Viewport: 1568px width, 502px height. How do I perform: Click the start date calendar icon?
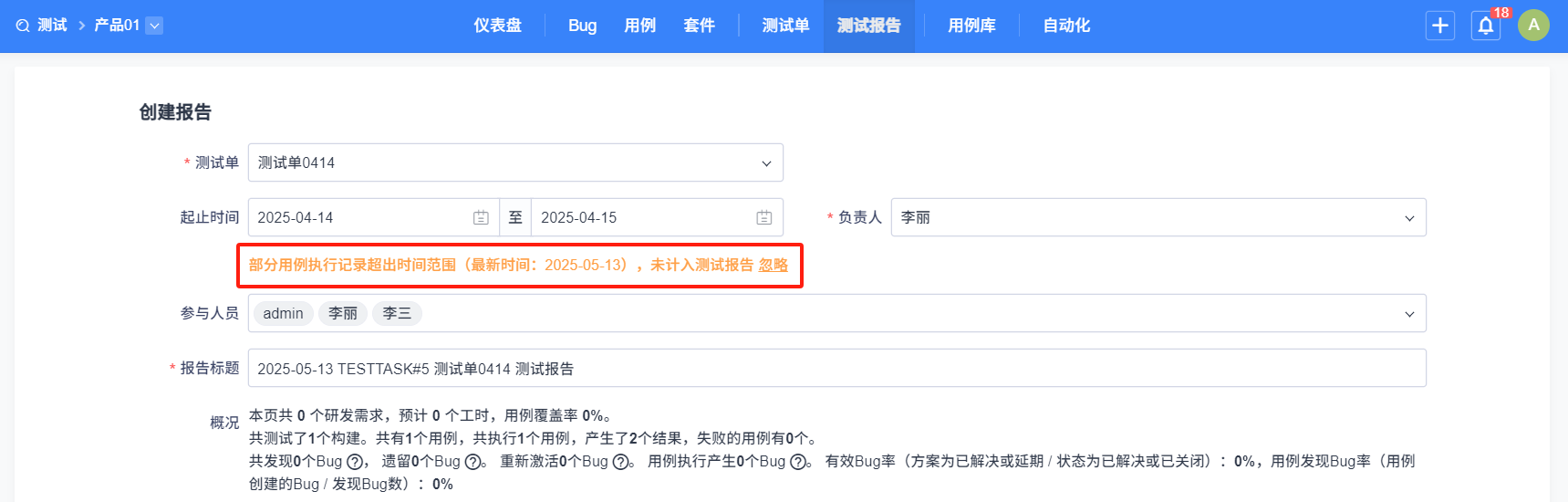(481, 217)
